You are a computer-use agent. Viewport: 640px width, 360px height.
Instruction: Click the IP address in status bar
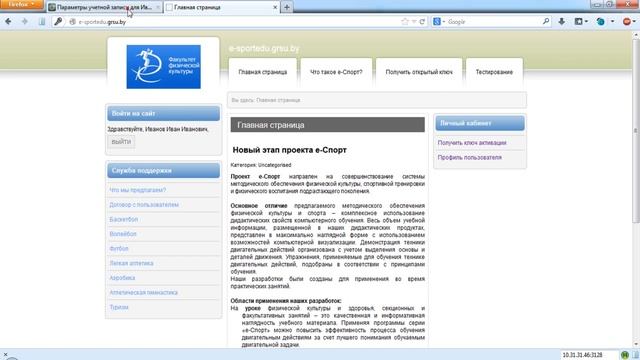582,355
